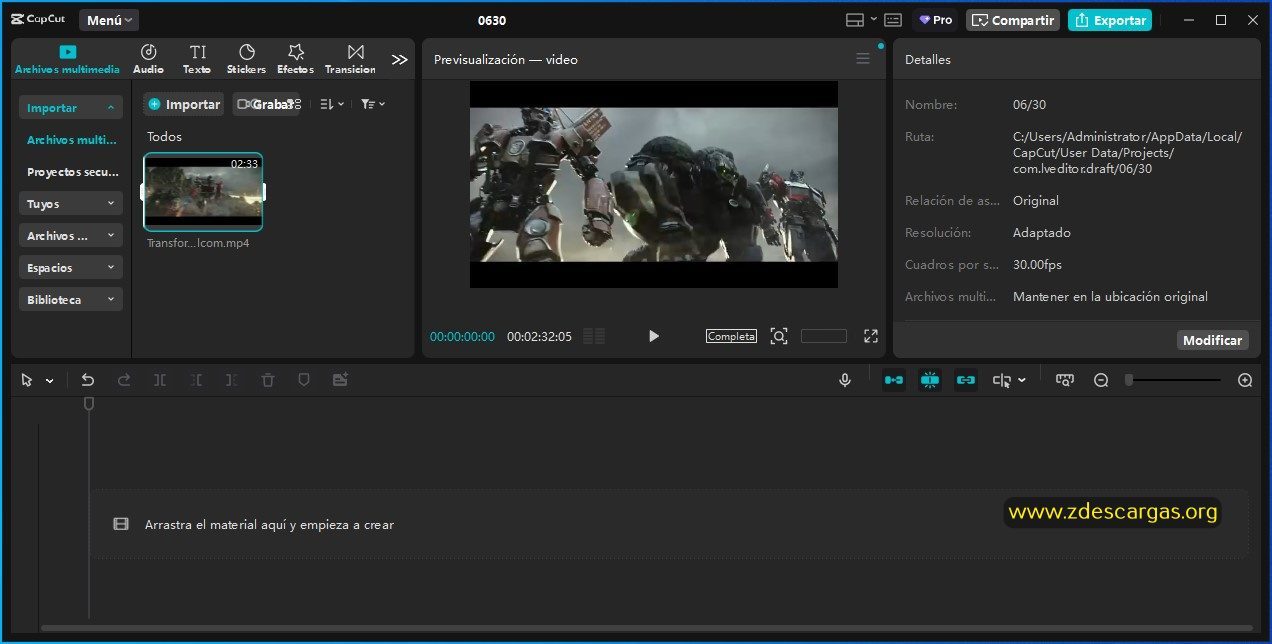Select Archivos multimedia in the sidebar
The height and width of the screenshot is (644, 1272).
coord(72,140)
